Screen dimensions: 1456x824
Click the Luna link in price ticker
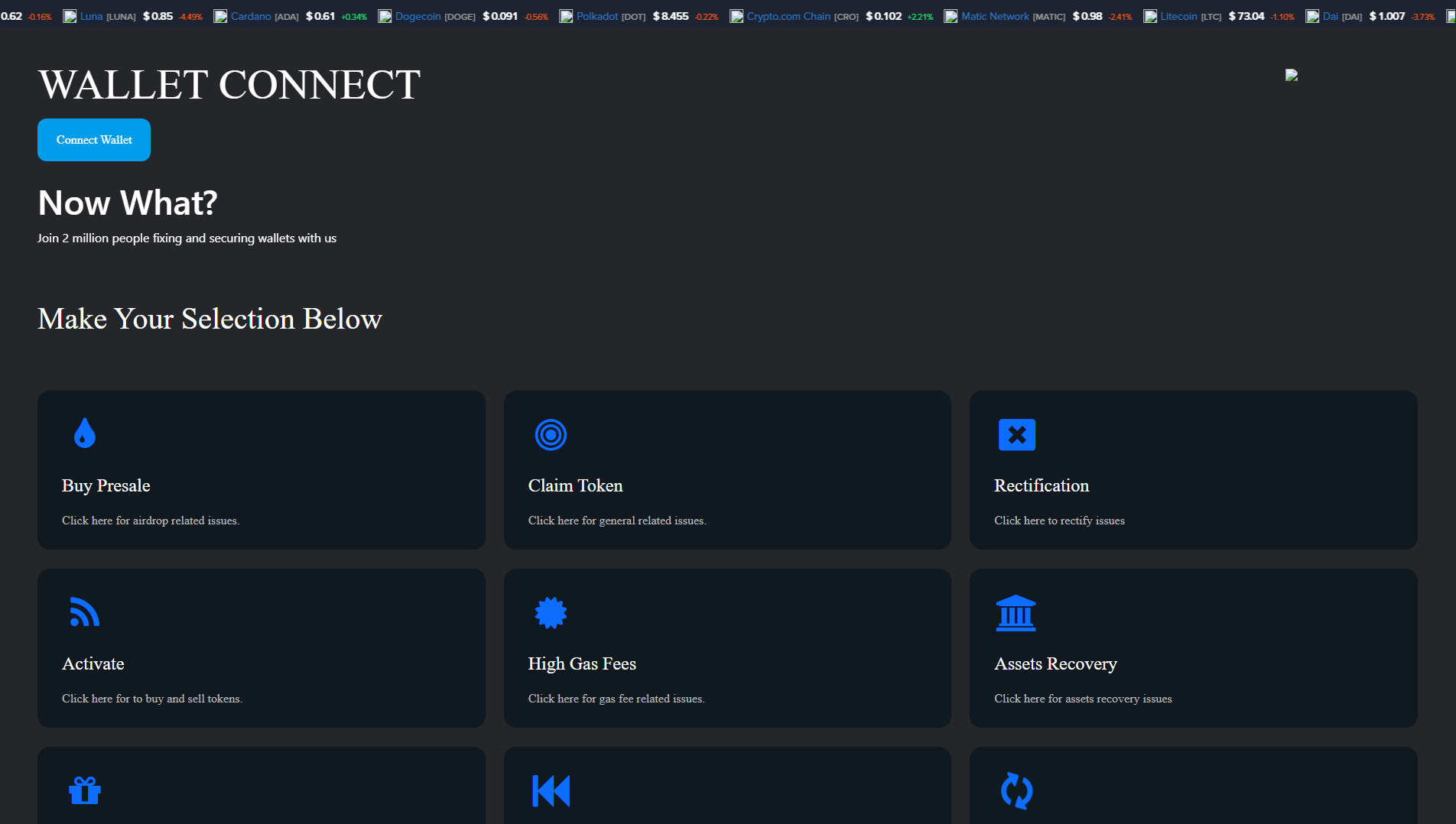91,16
